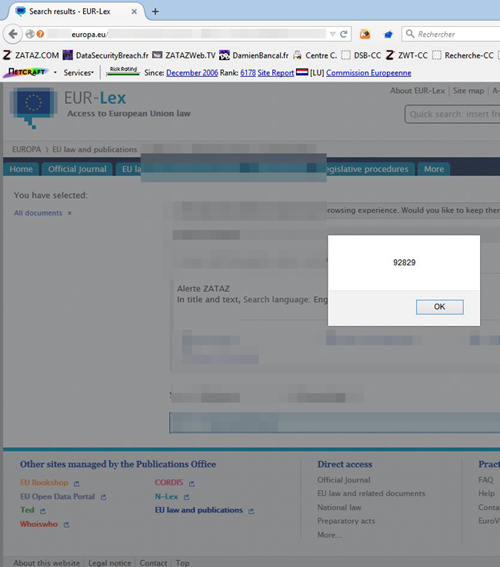Expand the Netcraft Services dropdown
Screen dimensions: 500x567
click(78, 73)
